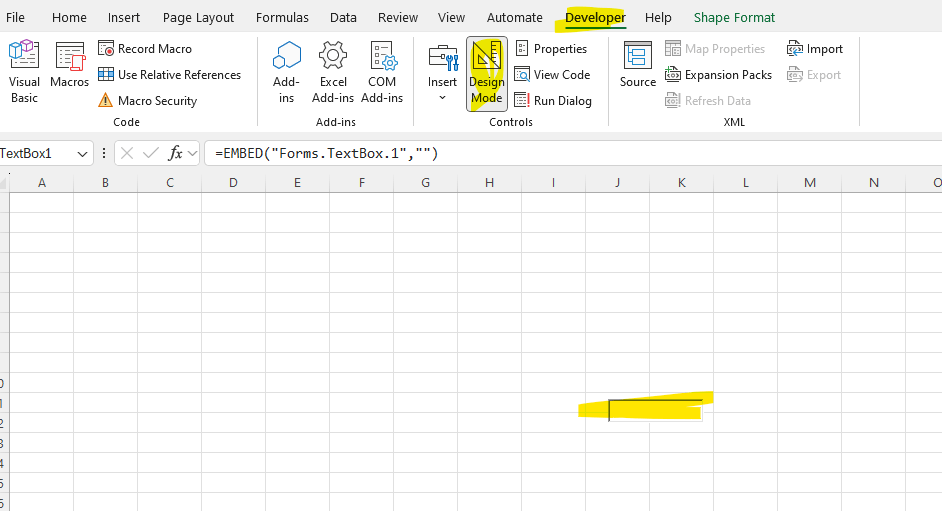Click Refresh Data
This screenshot has width=942, height=511.
(708, 100)
